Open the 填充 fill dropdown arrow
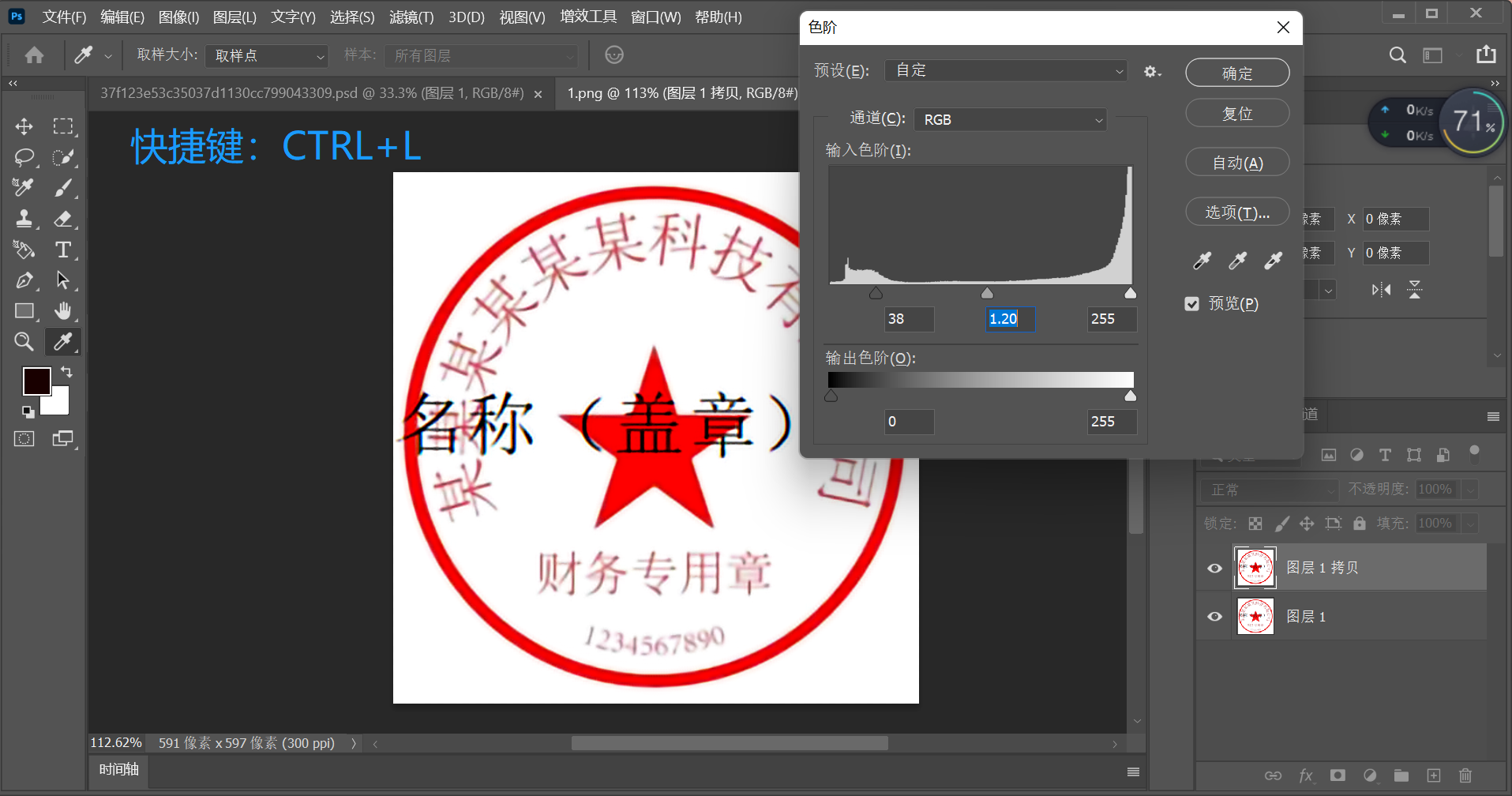Image resolution: width=1512 pixels, height=796 pixels. 1470,524
